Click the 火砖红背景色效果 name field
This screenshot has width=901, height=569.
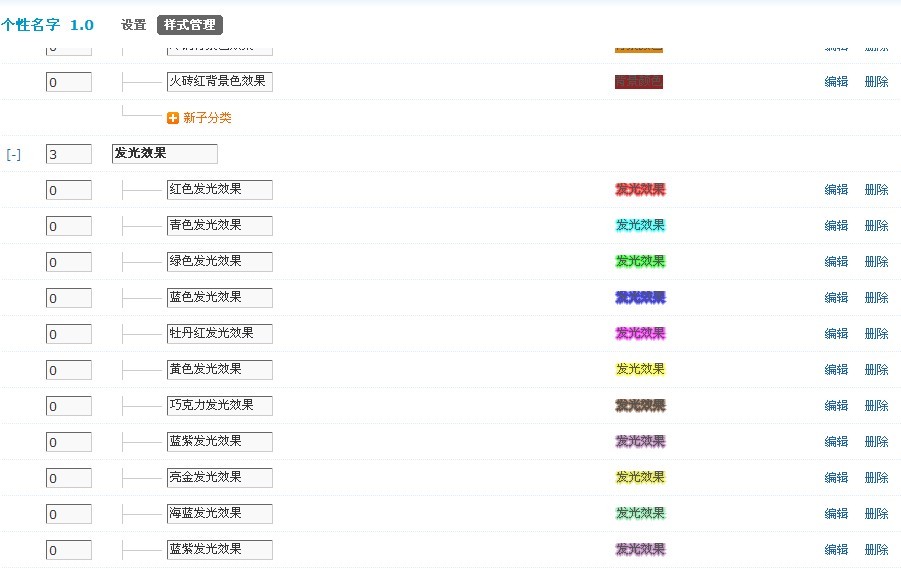pyautogui.click(x=220, y=82)
